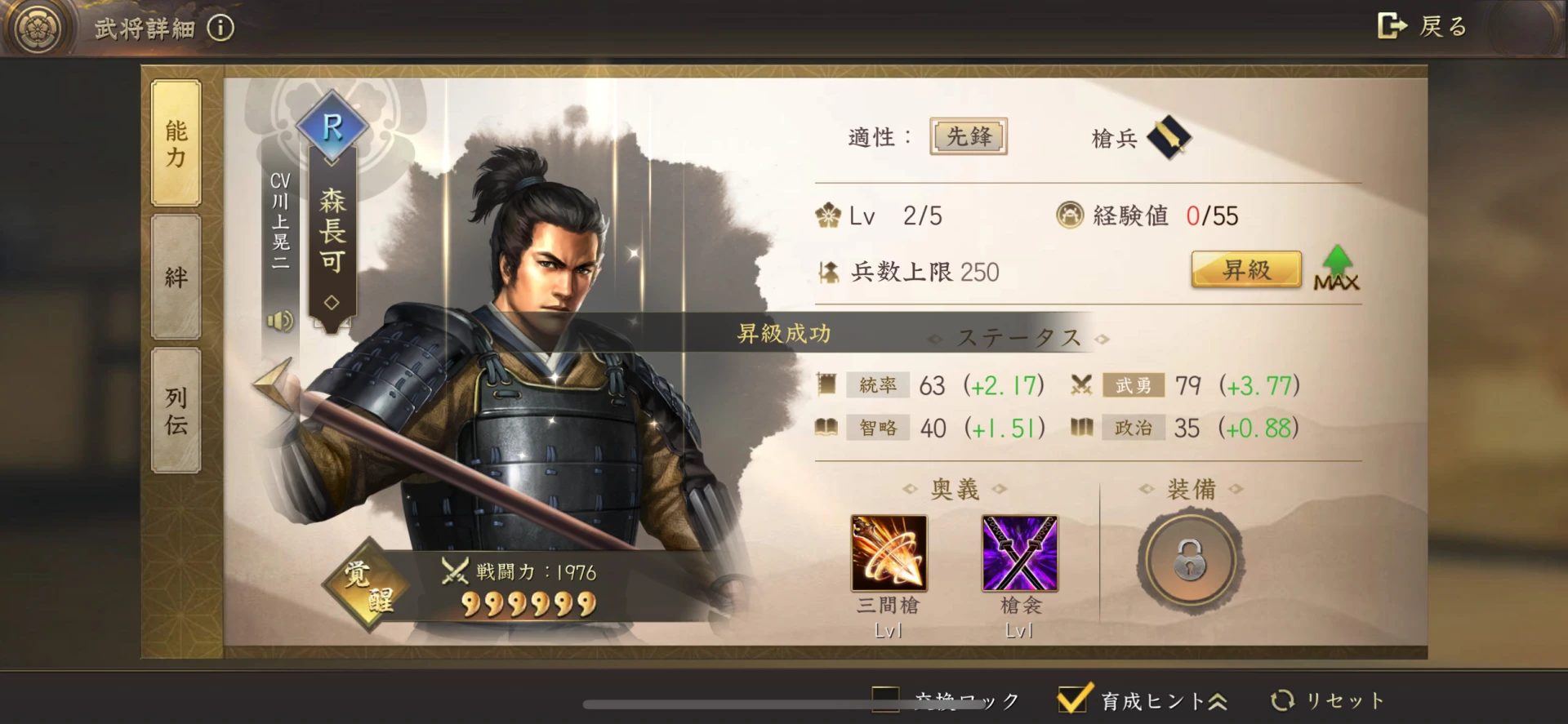The image size is (1568, 724).
Task: Click the R rarity diamond badge
Action: pyautogui.click(x=332, y=127)
